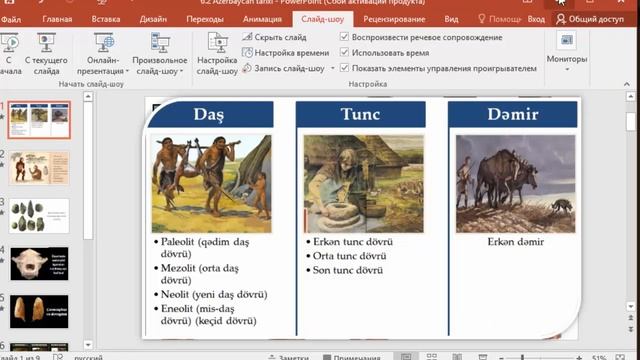Open the View (Вид) tab
This screenshot has height=360, width=640.
[x=451, y=19]
